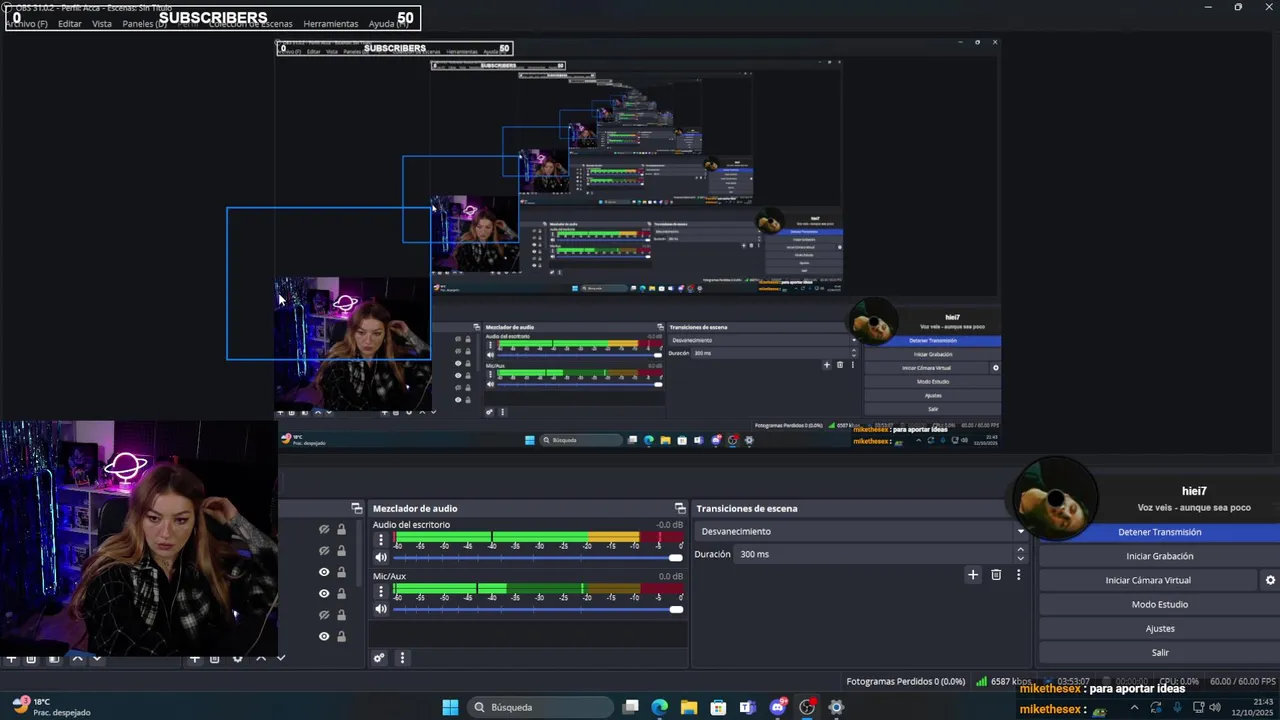Open Discord from the taskbar
Image resolution: width=1280 pixels, height=720 pixels.
click(778, 707)
